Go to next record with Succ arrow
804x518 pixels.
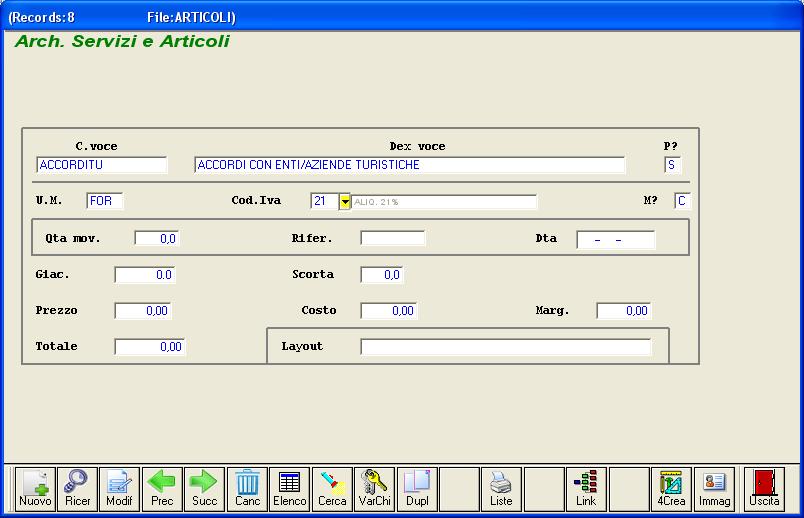click(205, 489)
